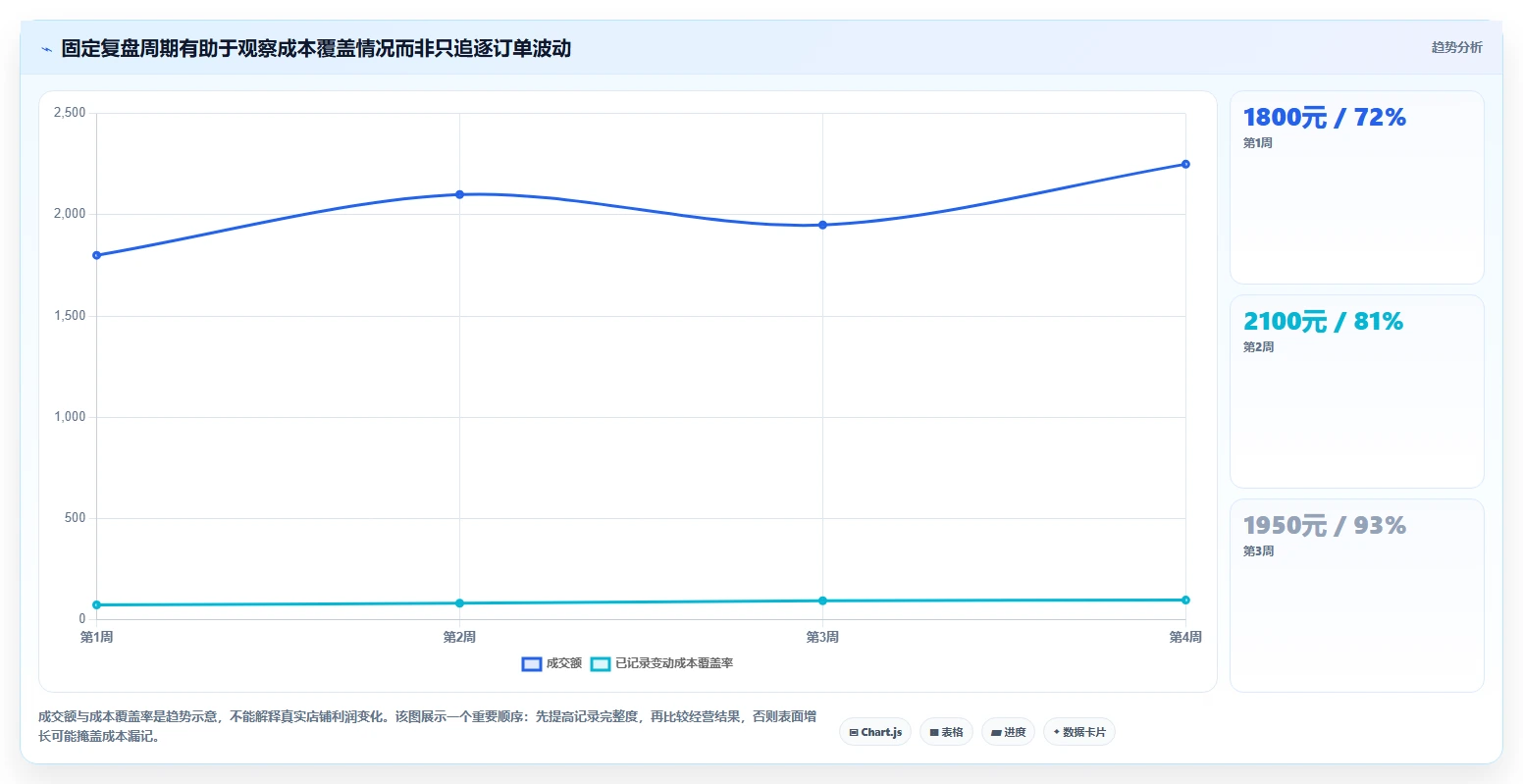This screenshot has height=784, width=1523.
Task: Click the 覆盖率 data point at 第3周
Action: tap(822, 601)
